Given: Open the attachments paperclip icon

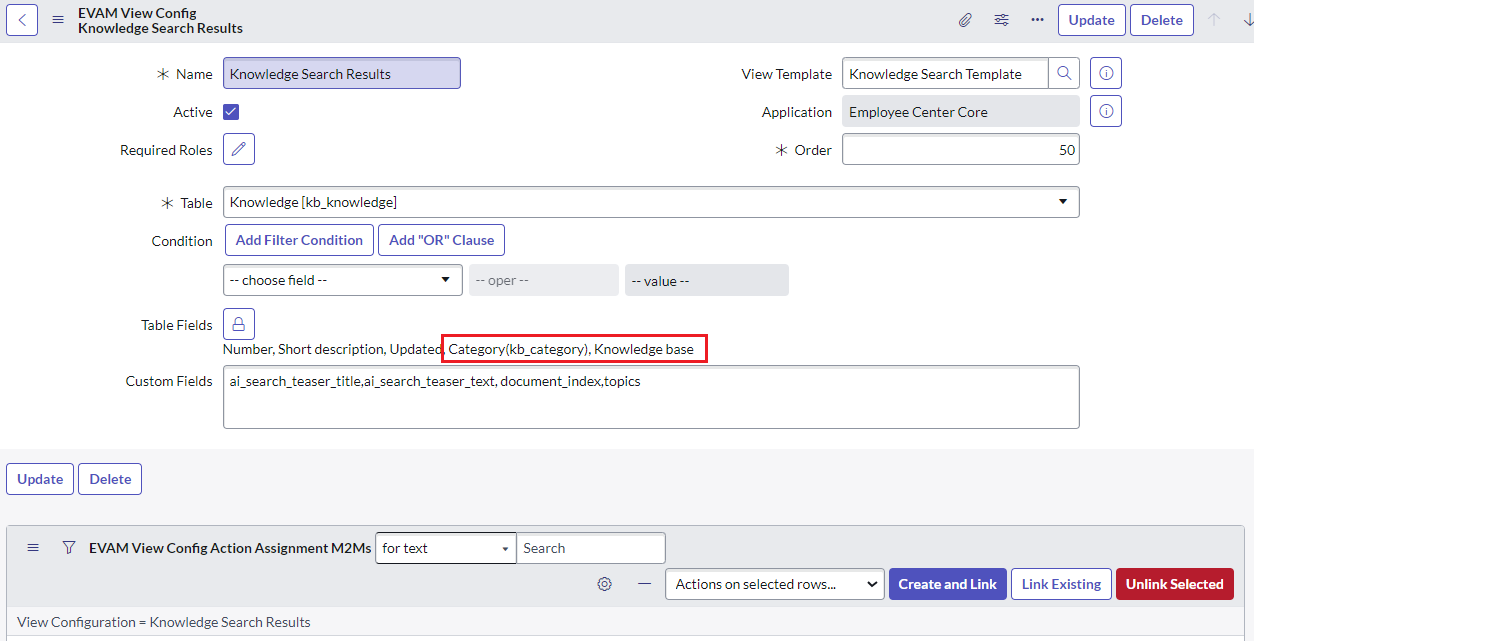Looking at the screenshot, I should [x=965, y=20].
